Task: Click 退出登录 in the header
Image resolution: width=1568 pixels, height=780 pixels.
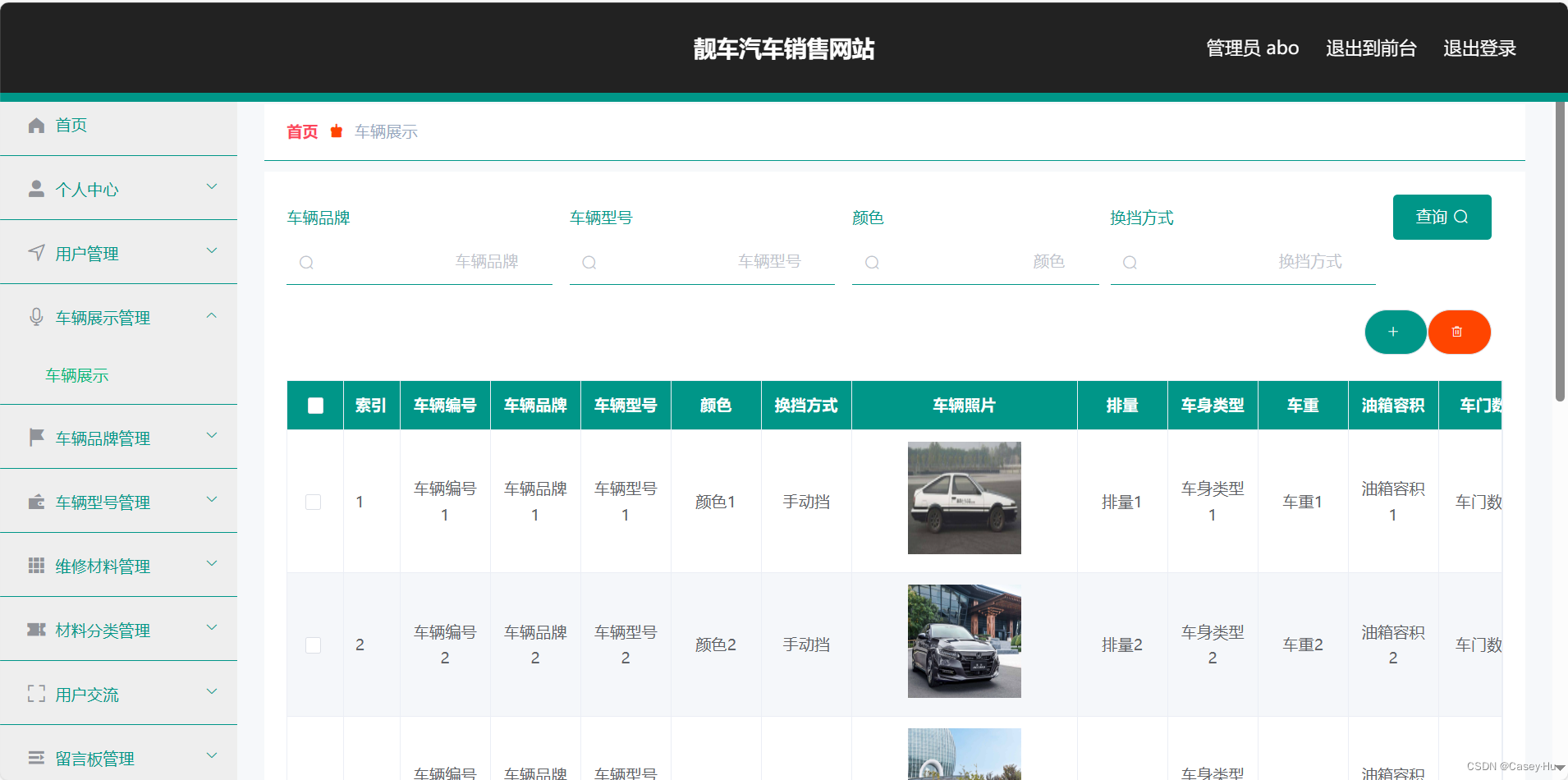Action: point(1479,48)
